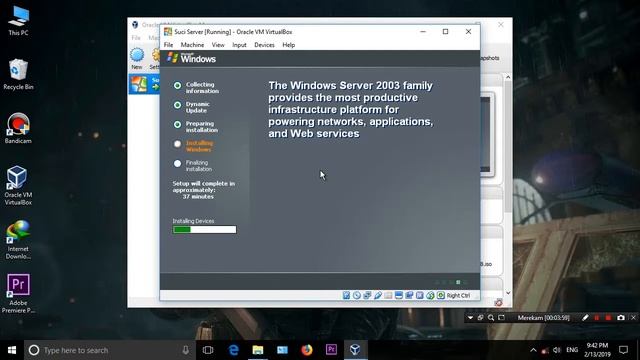The height and width of the screenshot is (360, 640).
Task: Select the Adobe Premiere Pro desktop shortcut
Action: click(18, 294)
